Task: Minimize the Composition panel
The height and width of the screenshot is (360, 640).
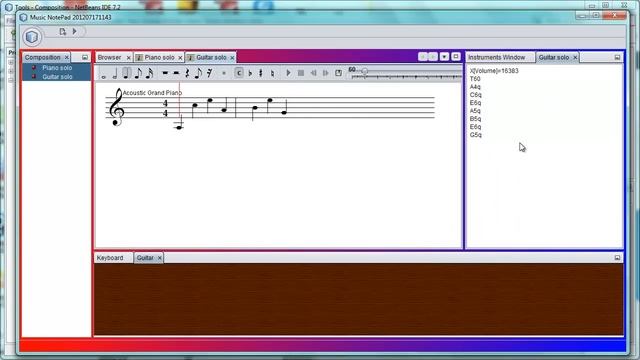Action: pyautogui.click(x=85, y=58)
